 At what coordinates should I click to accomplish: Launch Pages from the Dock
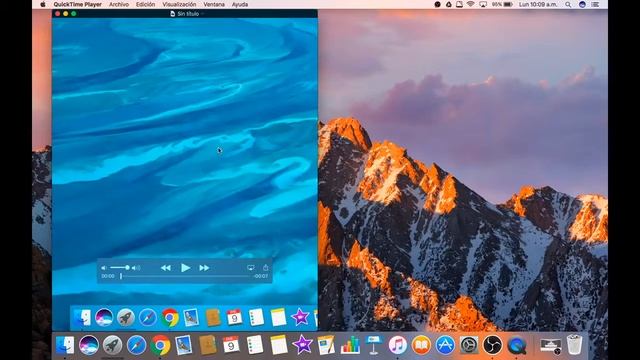[x=326, y=345]
